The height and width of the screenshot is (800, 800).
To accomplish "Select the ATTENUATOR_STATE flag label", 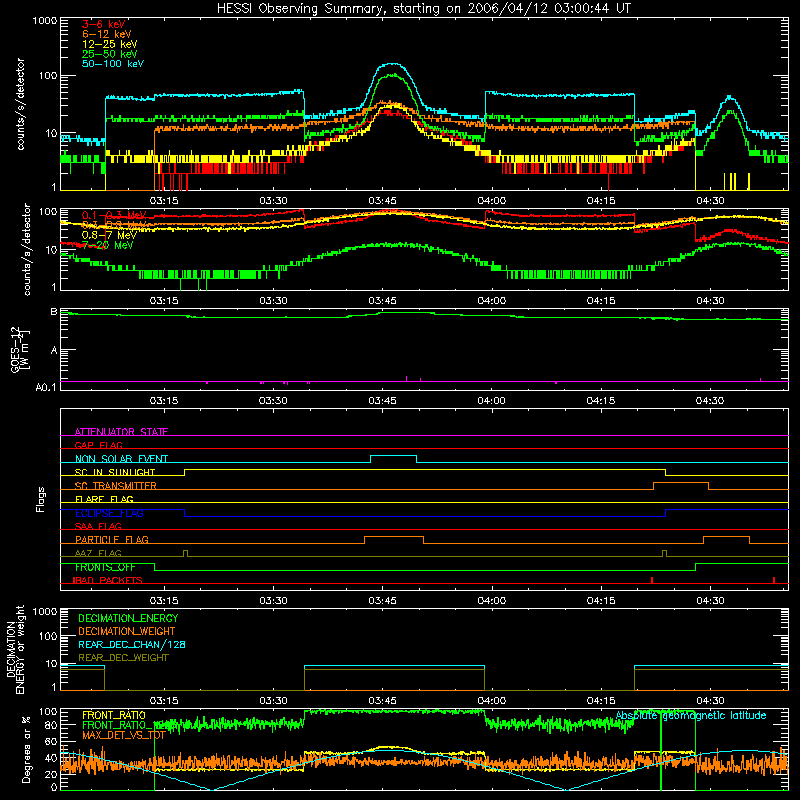I will click(121, 432).
